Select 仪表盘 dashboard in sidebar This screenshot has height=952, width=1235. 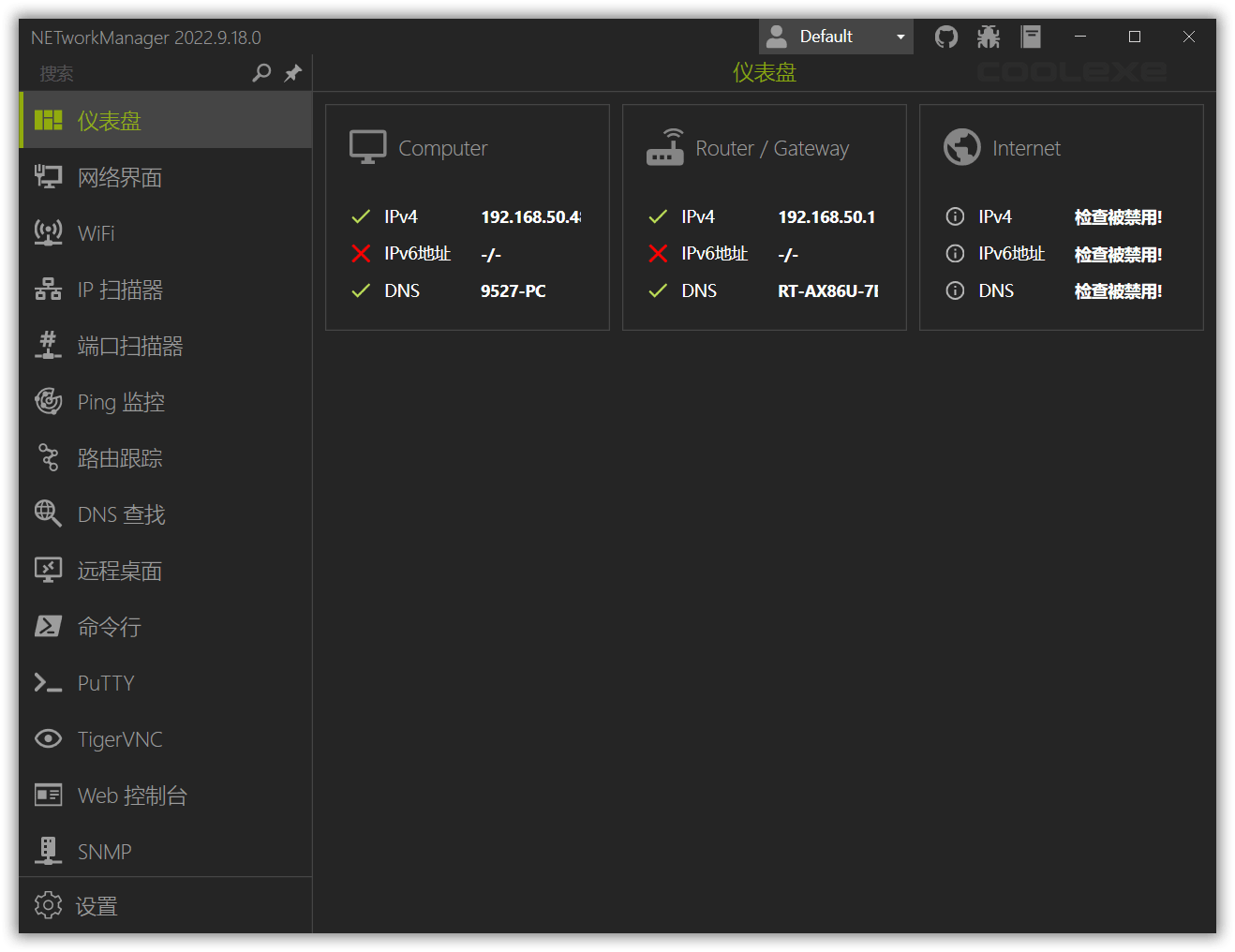pyautogui.click(x=165, y=120)
